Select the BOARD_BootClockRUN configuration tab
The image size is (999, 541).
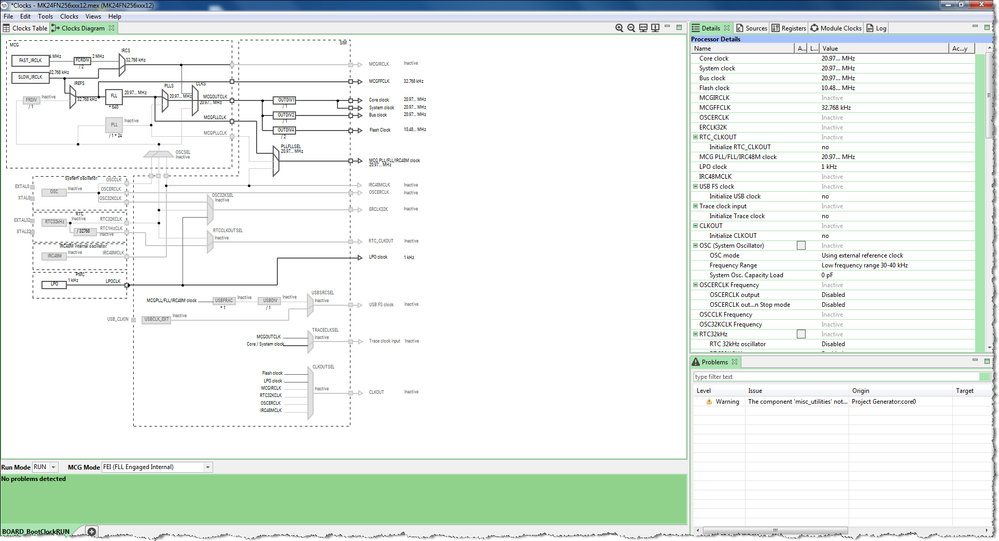36,531
